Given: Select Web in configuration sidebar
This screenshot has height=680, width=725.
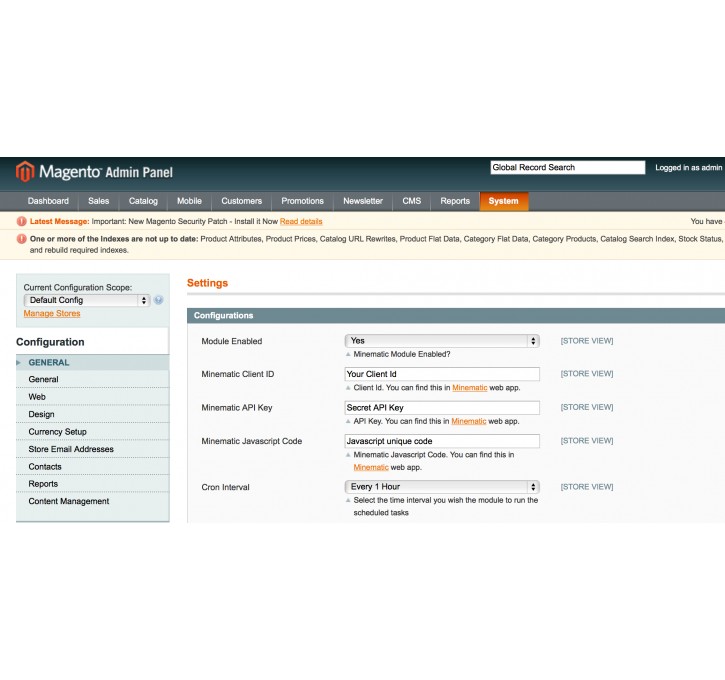Looking at the screenshot, I should tap(92, 397).
